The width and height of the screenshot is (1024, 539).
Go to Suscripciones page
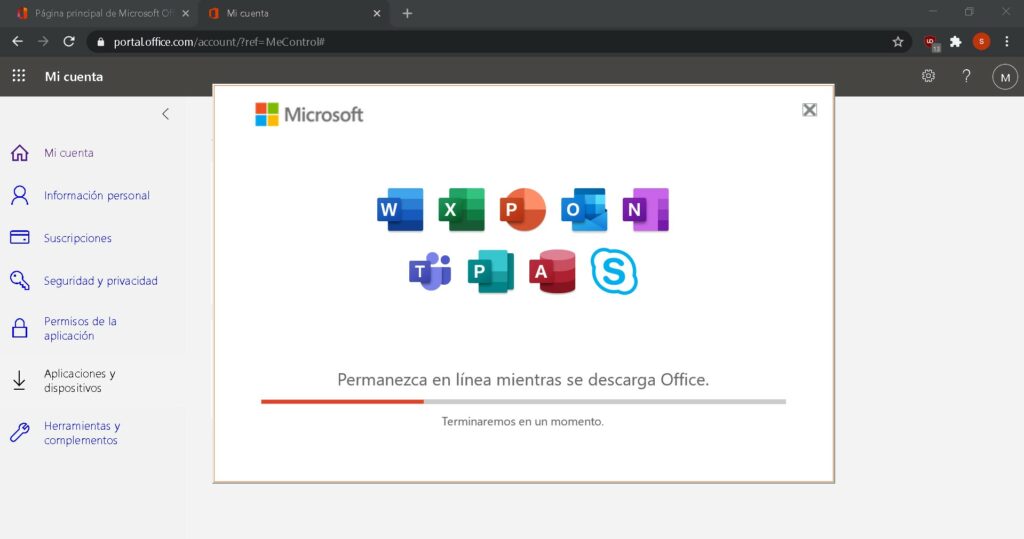(77, 239)
